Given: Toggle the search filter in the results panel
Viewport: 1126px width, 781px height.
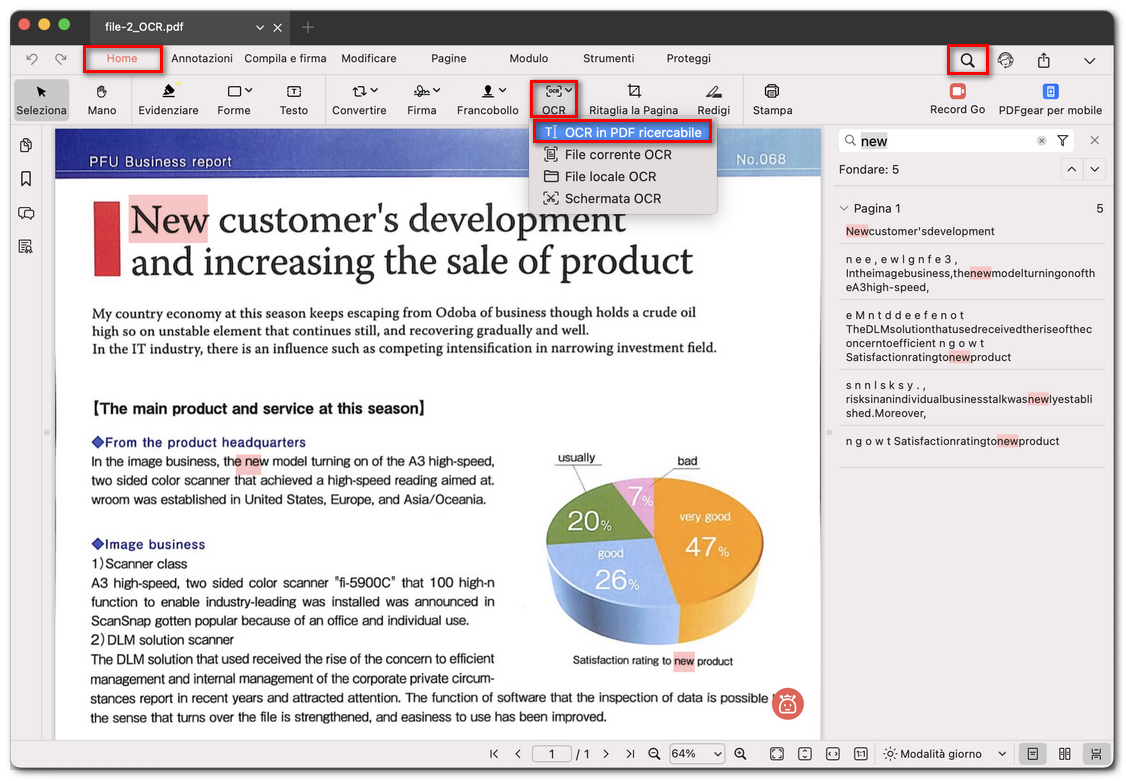Looking at the screenshot, I should tap(1063, 140).
